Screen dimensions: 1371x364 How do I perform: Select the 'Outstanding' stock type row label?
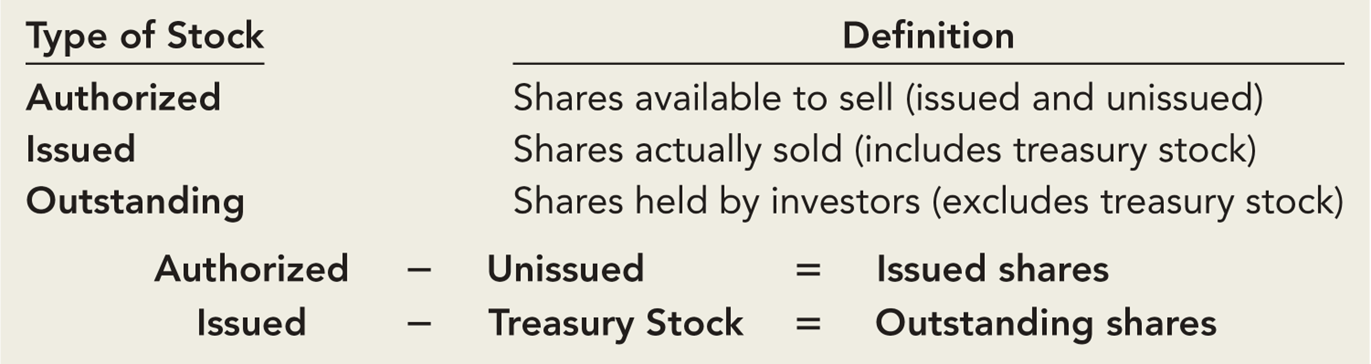(135, 202)
